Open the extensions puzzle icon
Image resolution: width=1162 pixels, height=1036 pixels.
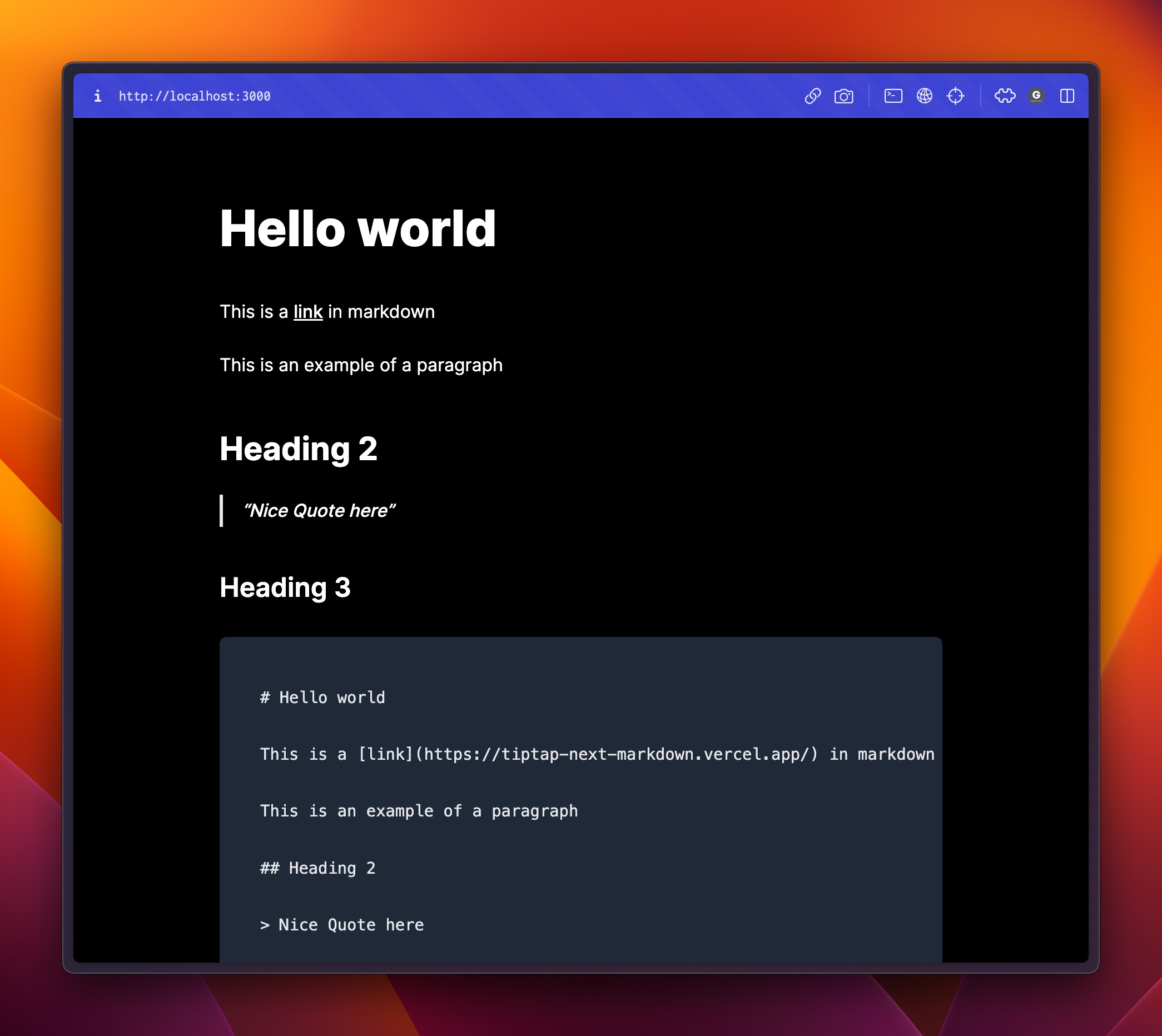coord(1004,96)
